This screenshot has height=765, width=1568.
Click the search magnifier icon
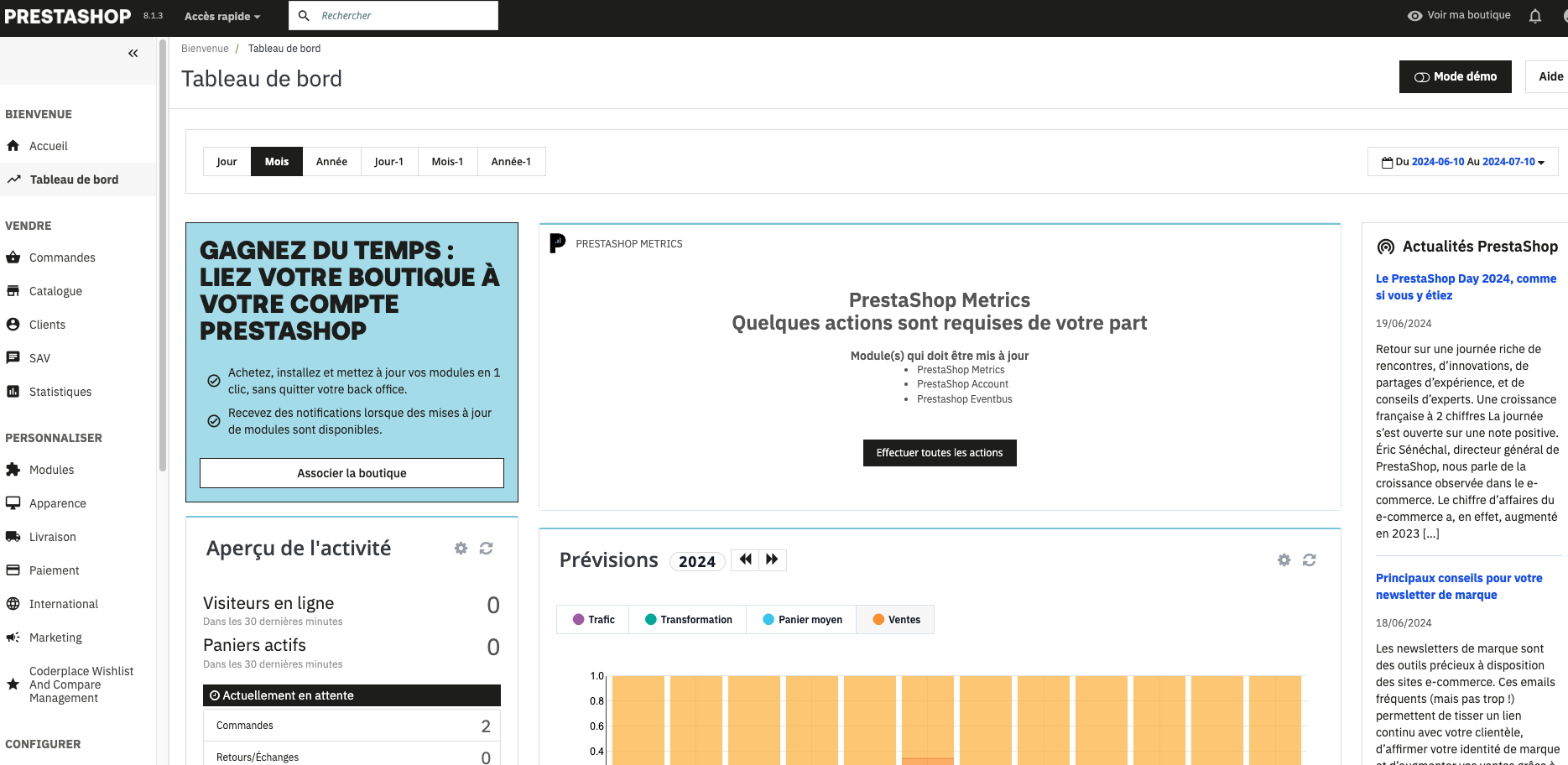click(305, 16)
